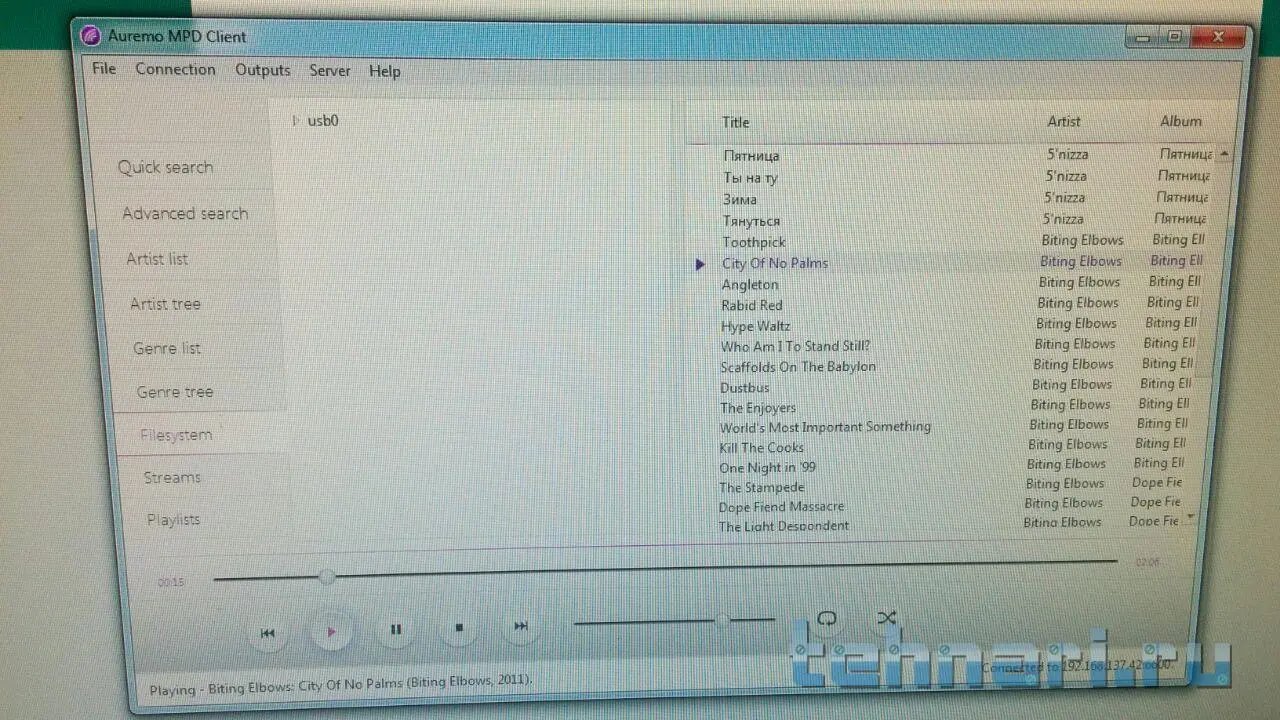Select the song "Dope Fiend Massacre"
The width and height of the screenshot is (1280, 720).
[x=782, y=507]
